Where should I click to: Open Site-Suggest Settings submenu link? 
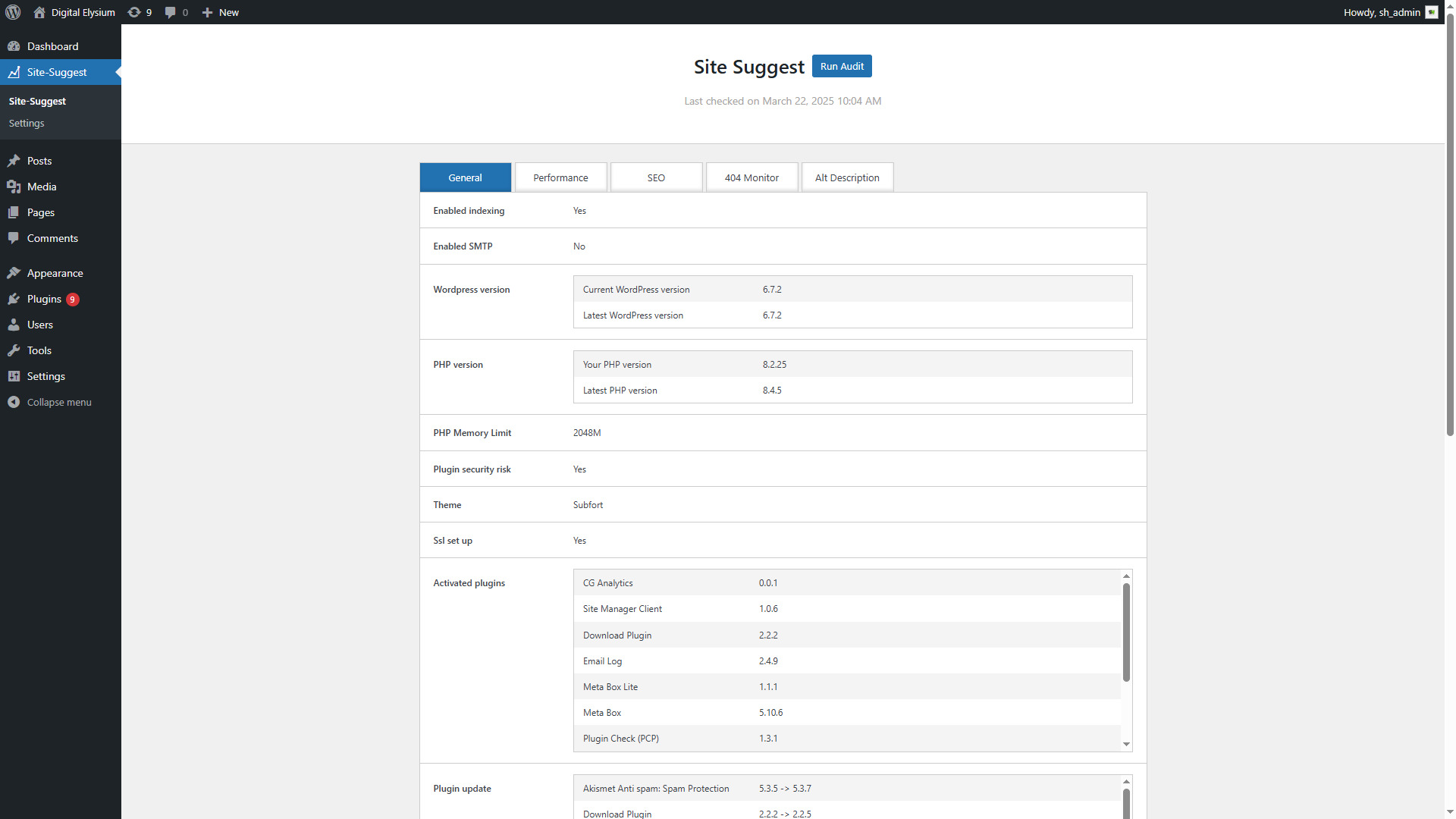click(27, 123)
